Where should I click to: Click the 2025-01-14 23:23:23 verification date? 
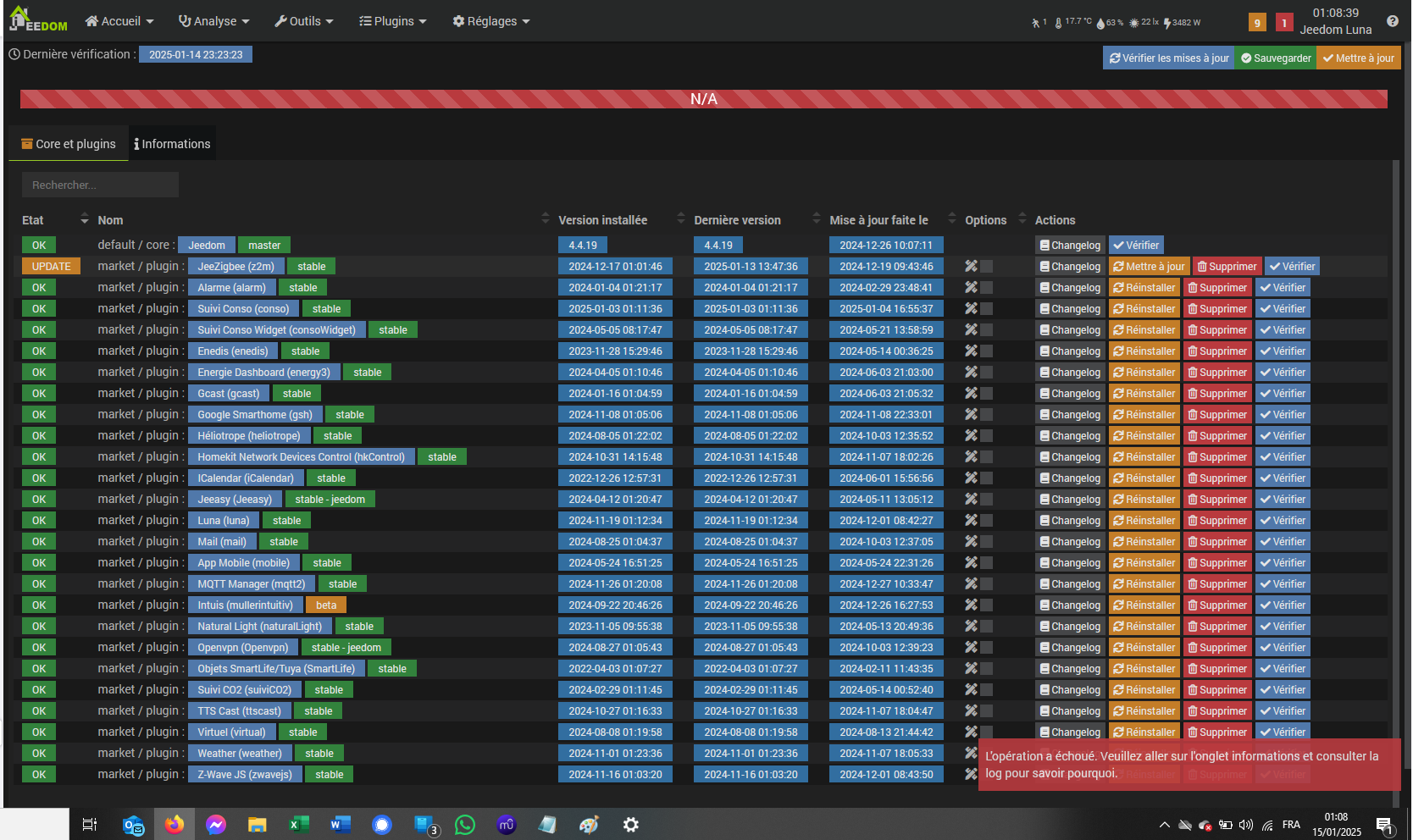pos(196,54)
